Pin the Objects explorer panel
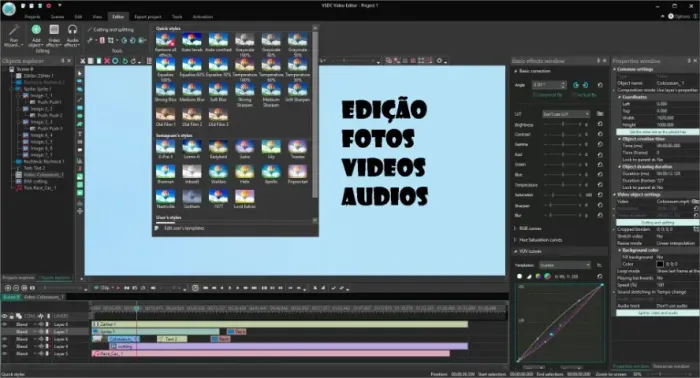700x378 pixels. [x=62, y=61]
